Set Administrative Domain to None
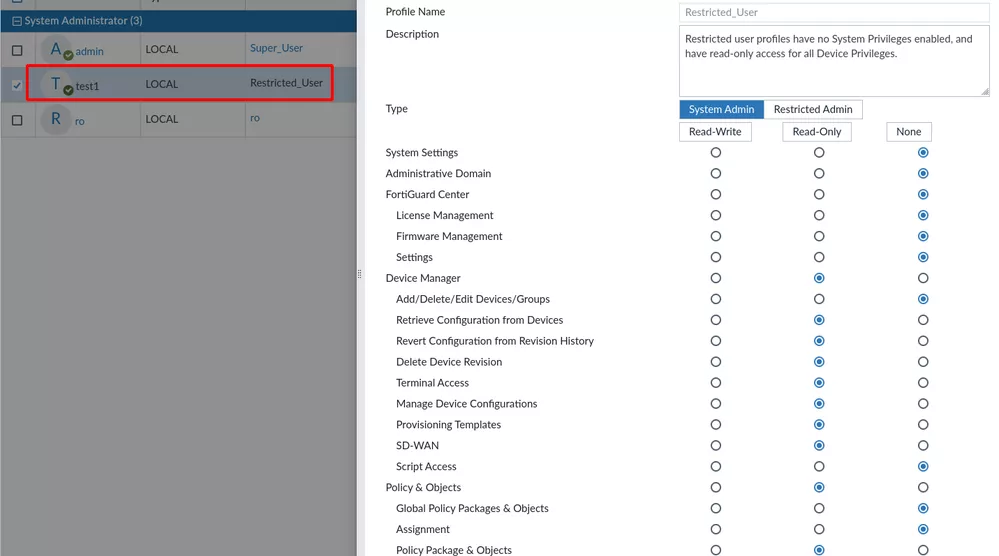The image size is (999, 556). (923, 174)
